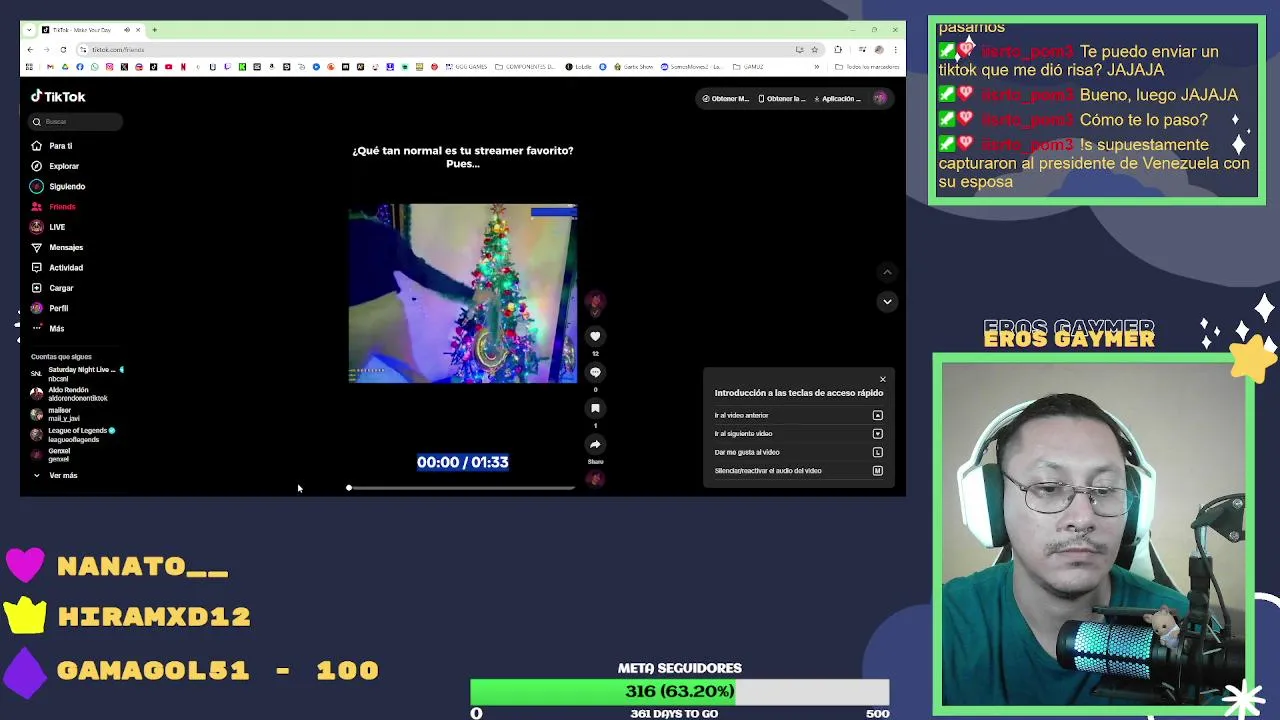Open the Google Drive bookmark
The image size is (1280, 720).
[x=65, y=67]
